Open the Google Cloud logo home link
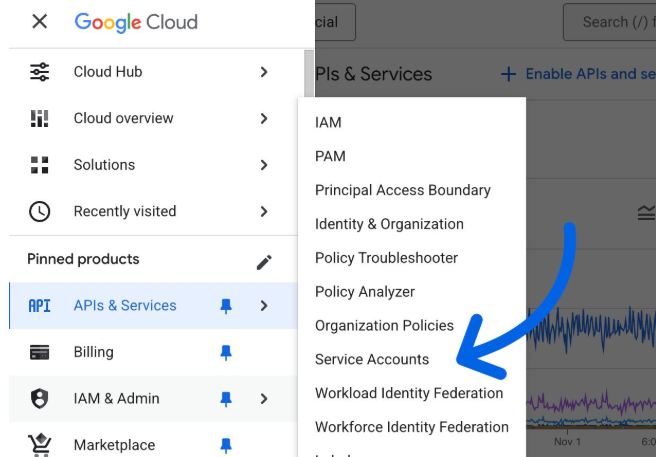Screen dimensions: 656x457 (136, 22)
